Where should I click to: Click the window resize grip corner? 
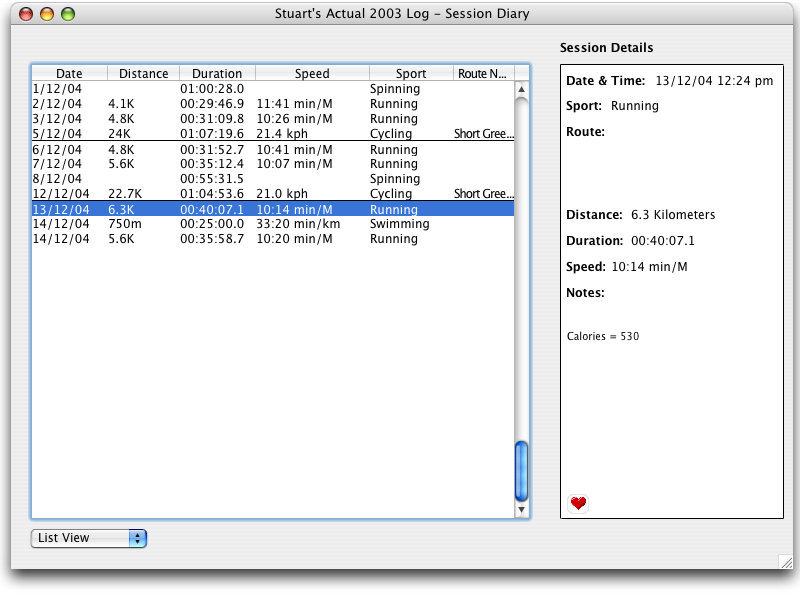(x=786, y=562)
